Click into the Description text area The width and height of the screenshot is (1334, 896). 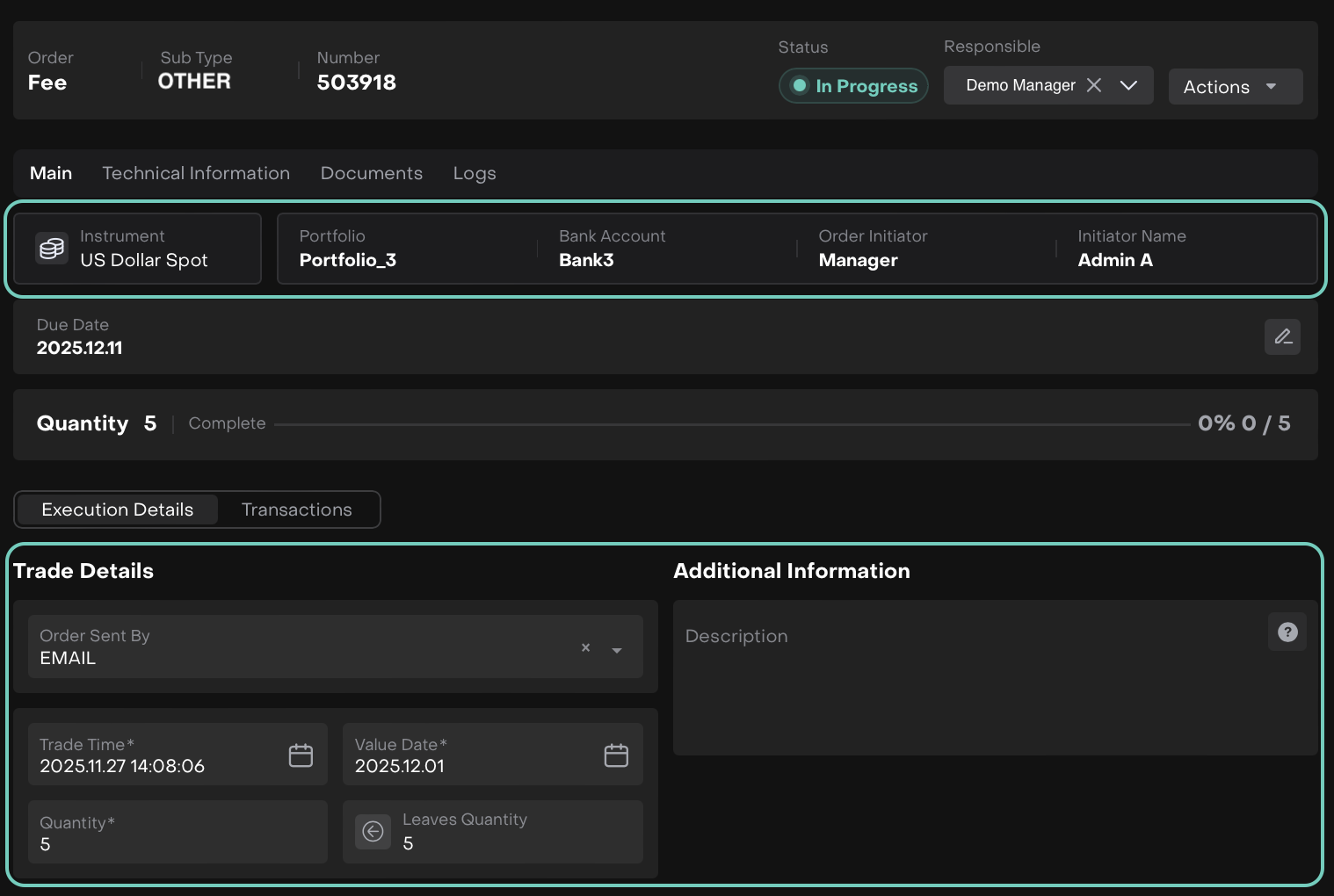(x=967, y=690)
